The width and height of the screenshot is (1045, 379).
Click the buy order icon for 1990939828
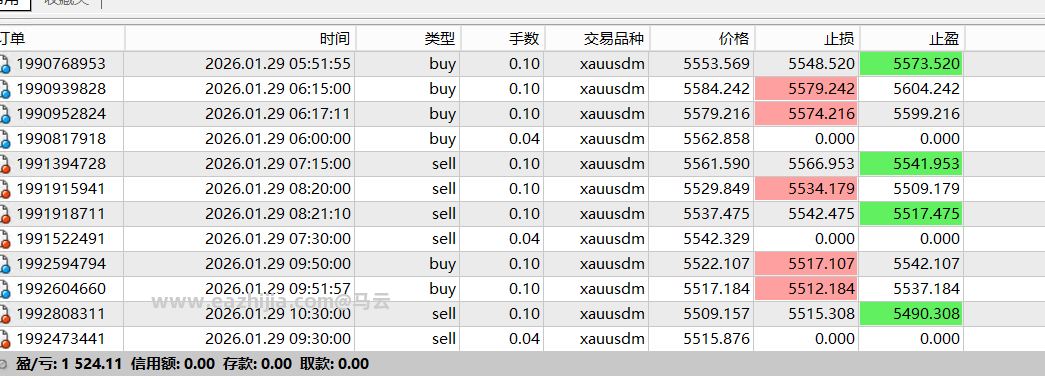point(5,89)
